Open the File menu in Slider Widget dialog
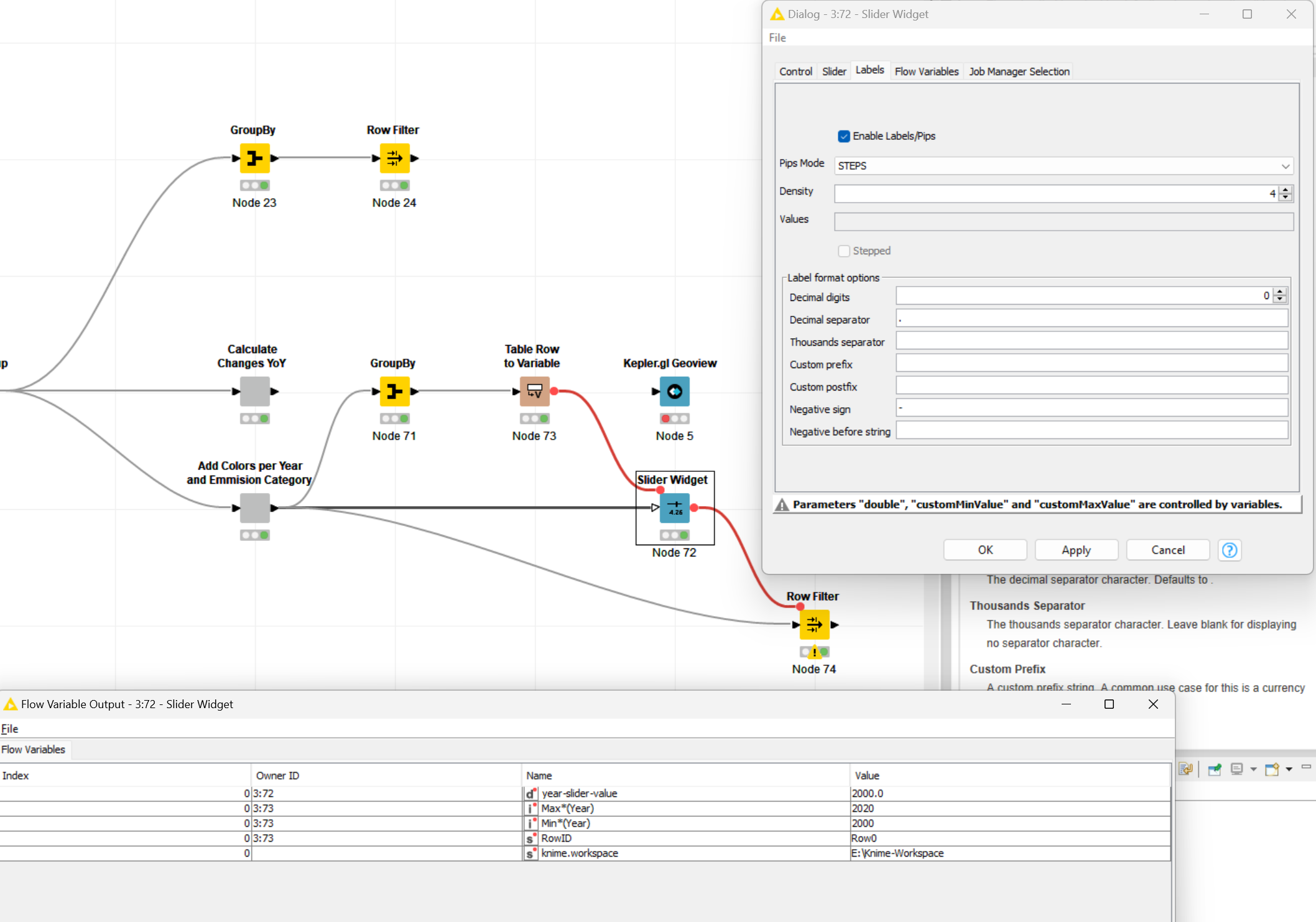Image resolution: width=1316 pixels, height=922 pixels. [777, 38]
